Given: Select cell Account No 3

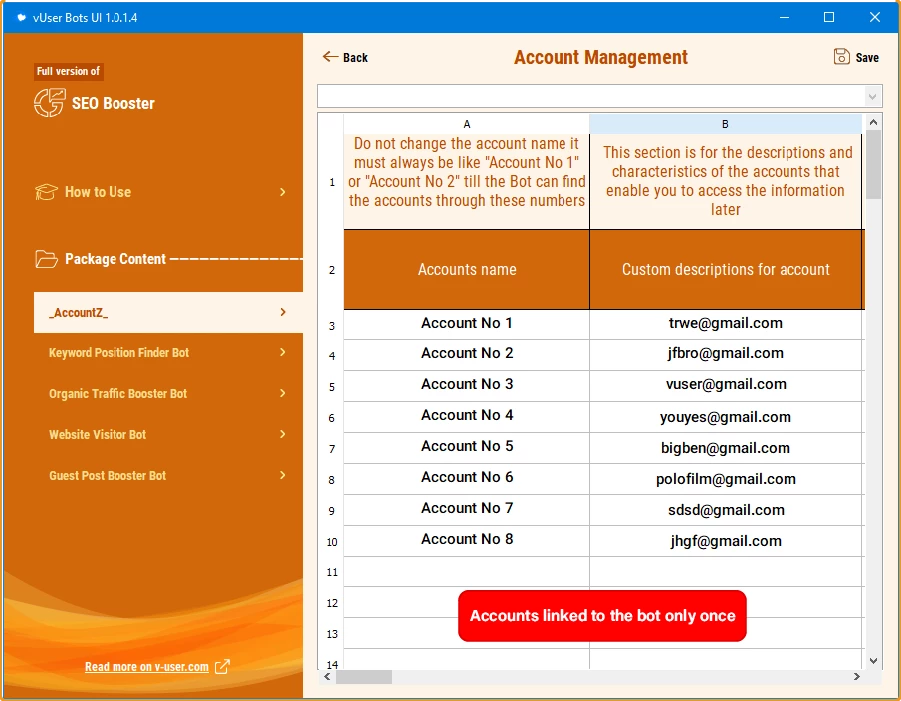Looking at the screenshot, I should (x=467, y=384).
